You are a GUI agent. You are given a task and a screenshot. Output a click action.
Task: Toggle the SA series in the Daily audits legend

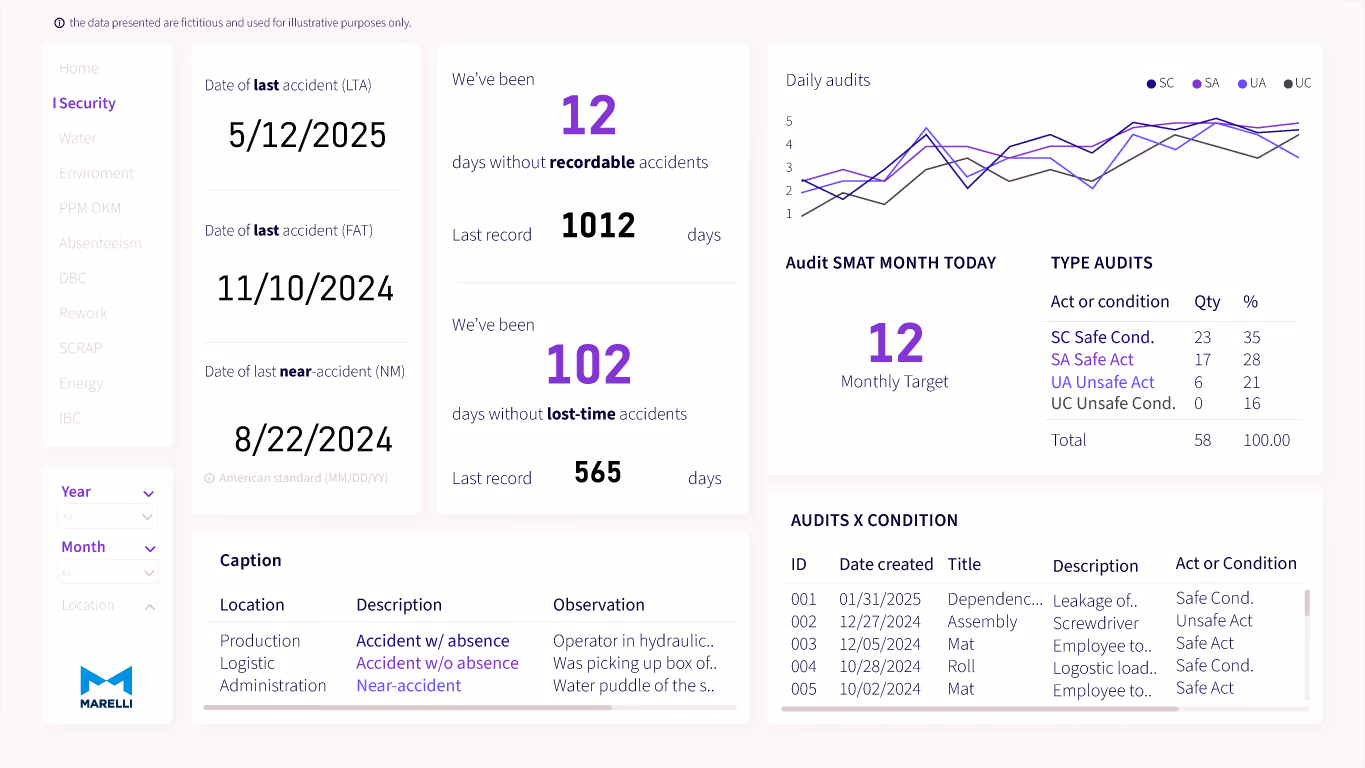coord(1205,83)
